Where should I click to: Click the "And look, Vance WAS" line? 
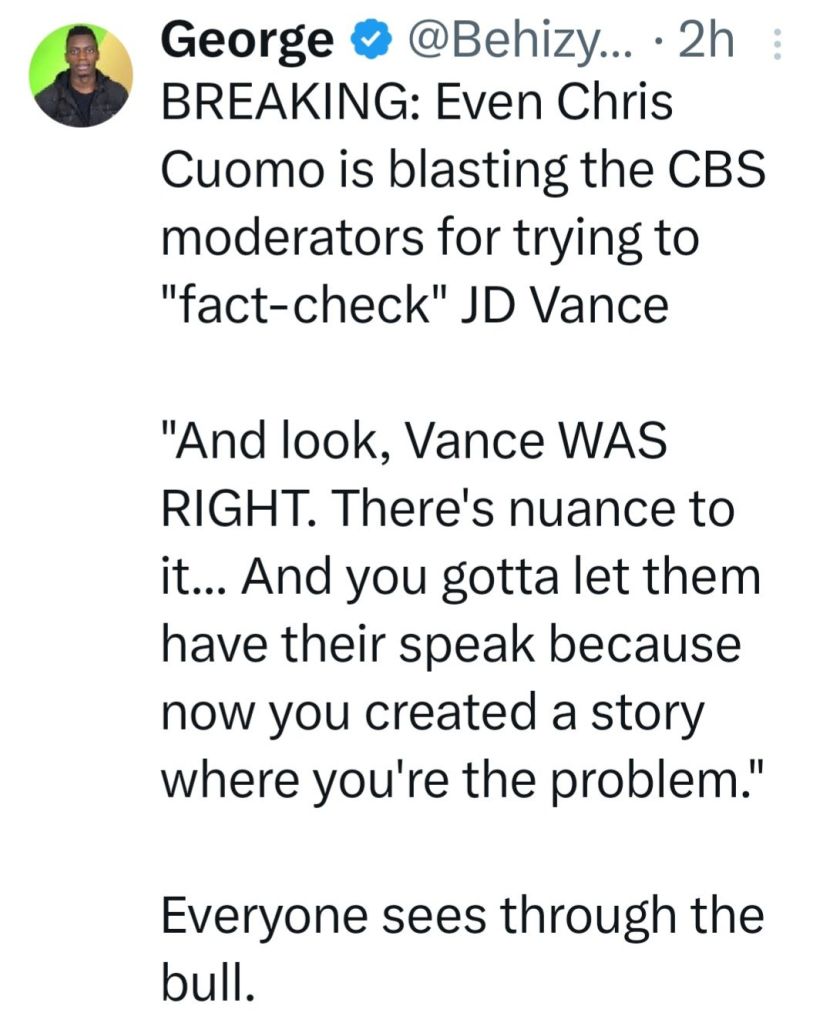[x=412, y=444]
